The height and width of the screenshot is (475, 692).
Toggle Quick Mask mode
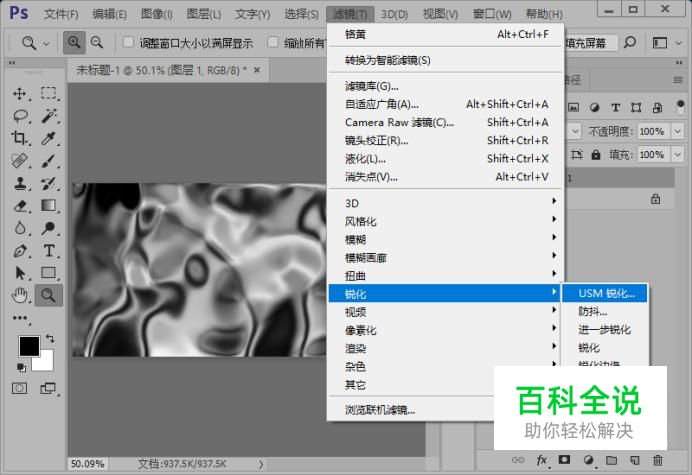pos(19,388)
